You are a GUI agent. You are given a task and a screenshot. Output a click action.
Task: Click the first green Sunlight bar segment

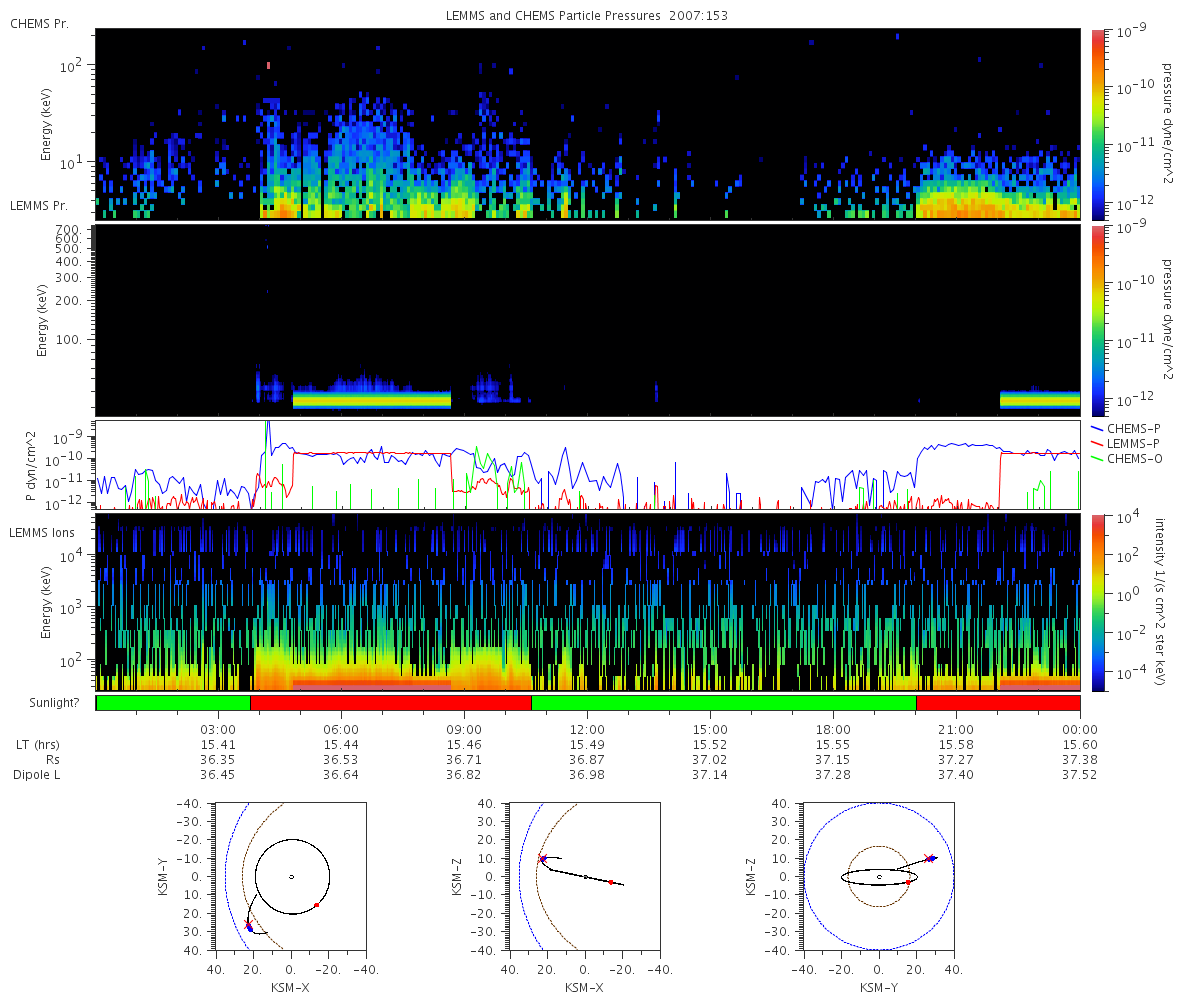(173, 703)
